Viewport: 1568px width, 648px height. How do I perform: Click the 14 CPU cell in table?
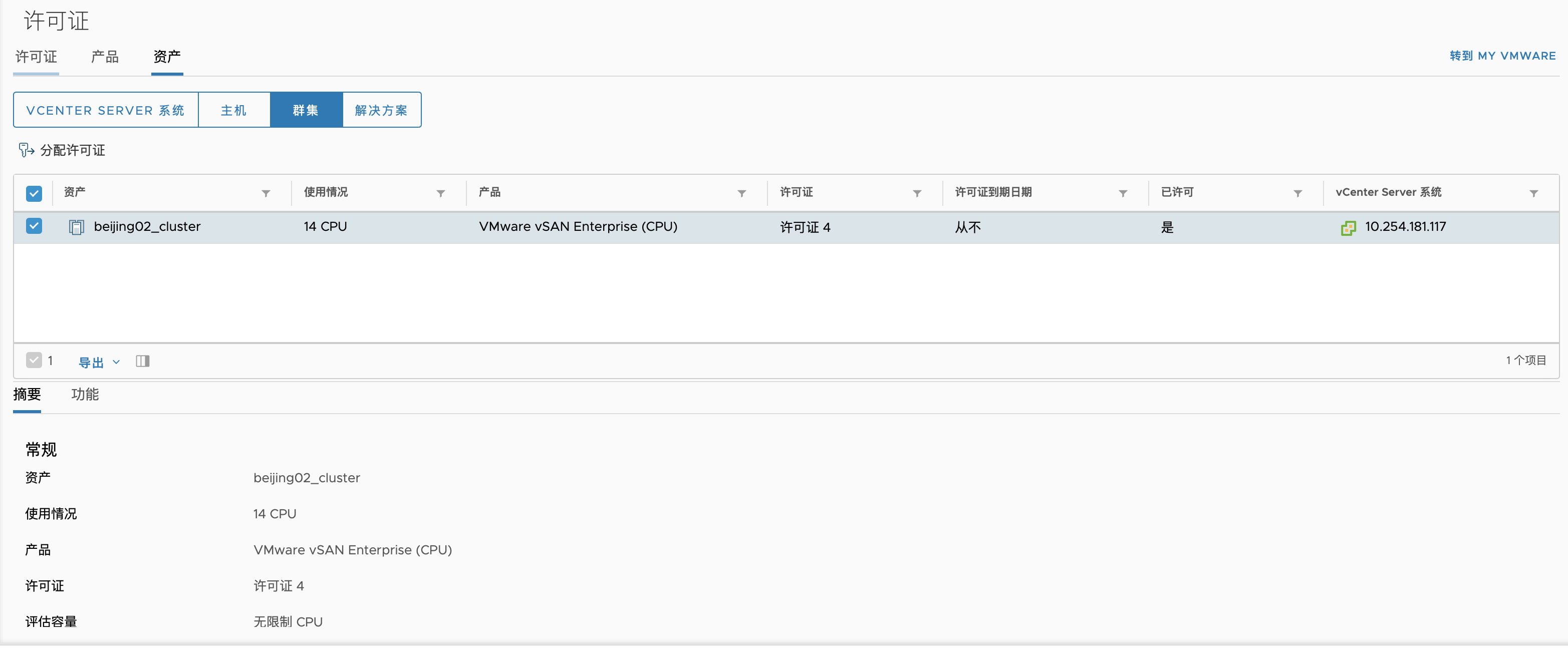325,227
